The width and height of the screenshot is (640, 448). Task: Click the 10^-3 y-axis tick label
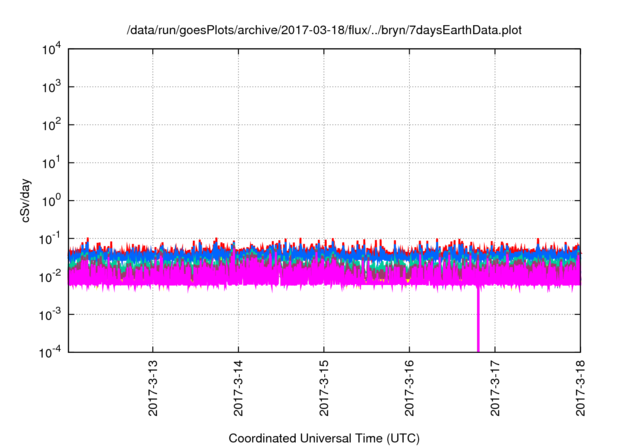pyautogui.click(x=50, y=314)
